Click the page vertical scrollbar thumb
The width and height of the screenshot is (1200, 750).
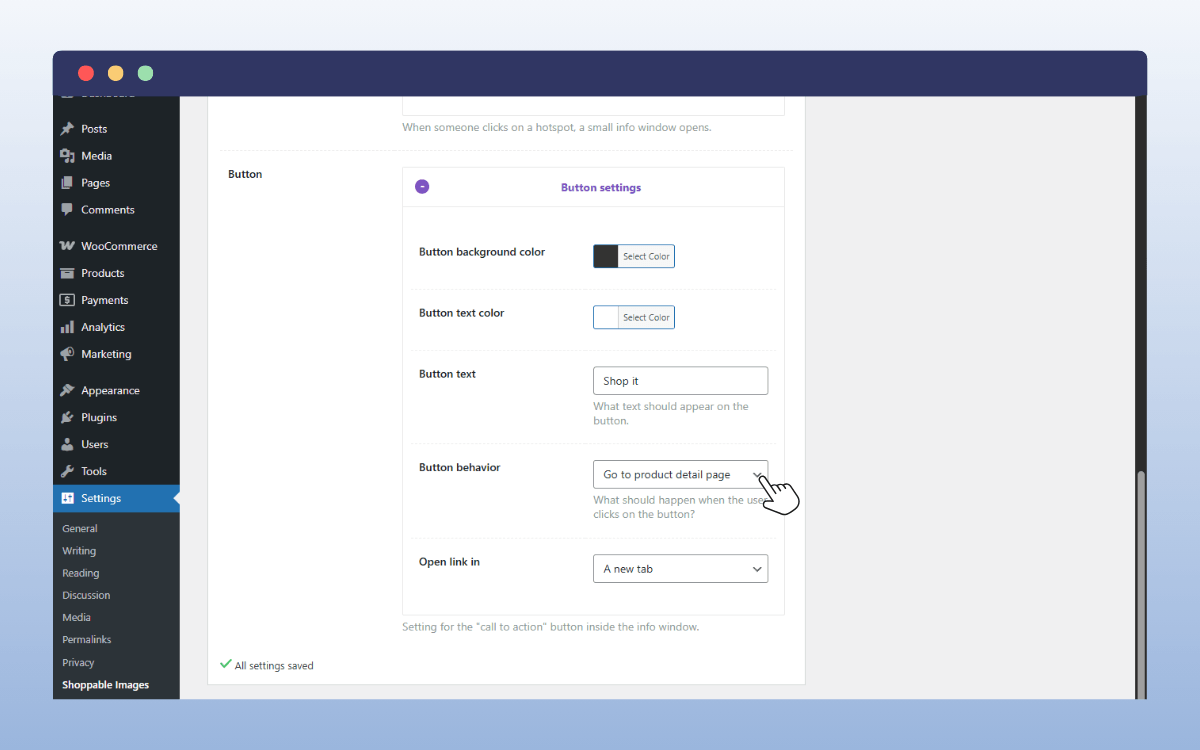(1141, 584)
